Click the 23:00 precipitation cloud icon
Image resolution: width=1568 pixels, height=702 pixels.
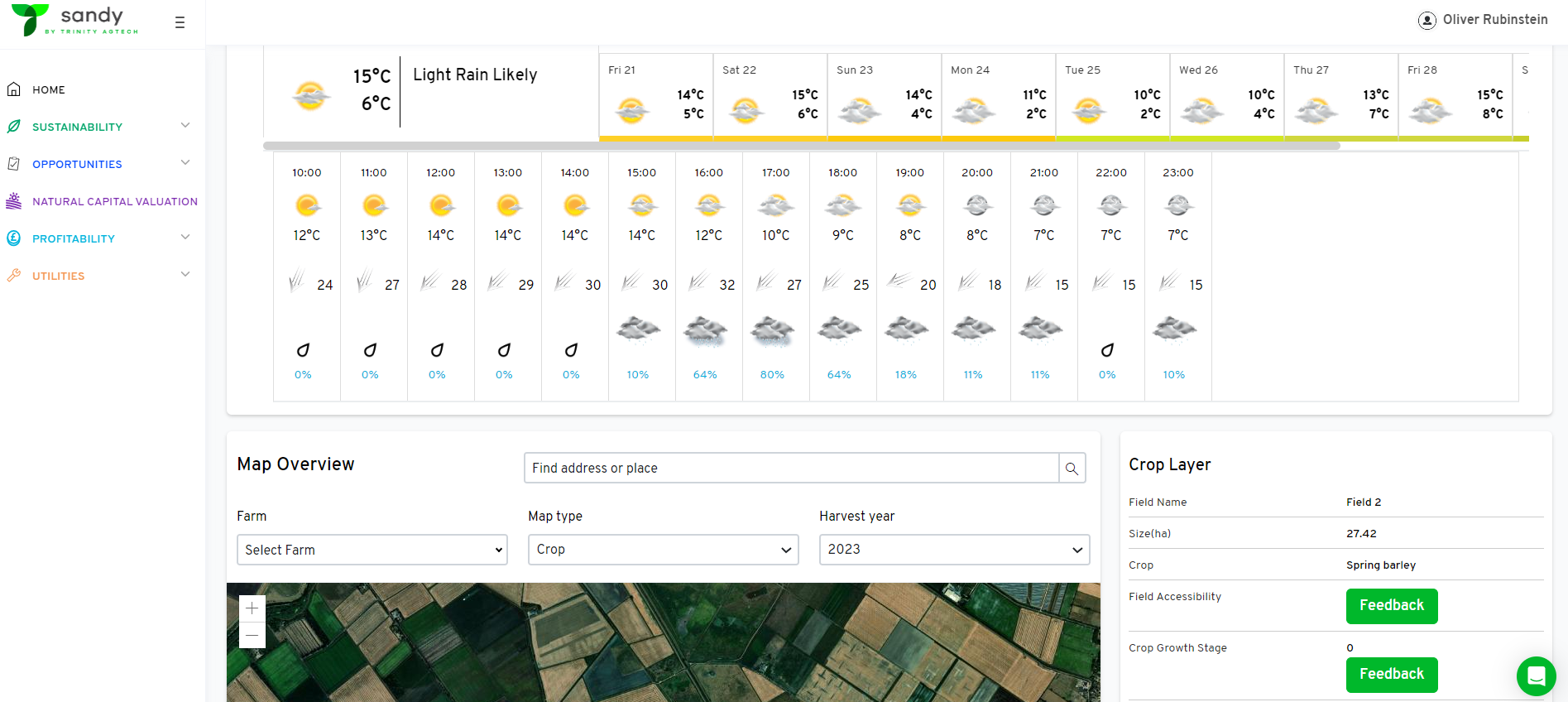click(1175, 329)
